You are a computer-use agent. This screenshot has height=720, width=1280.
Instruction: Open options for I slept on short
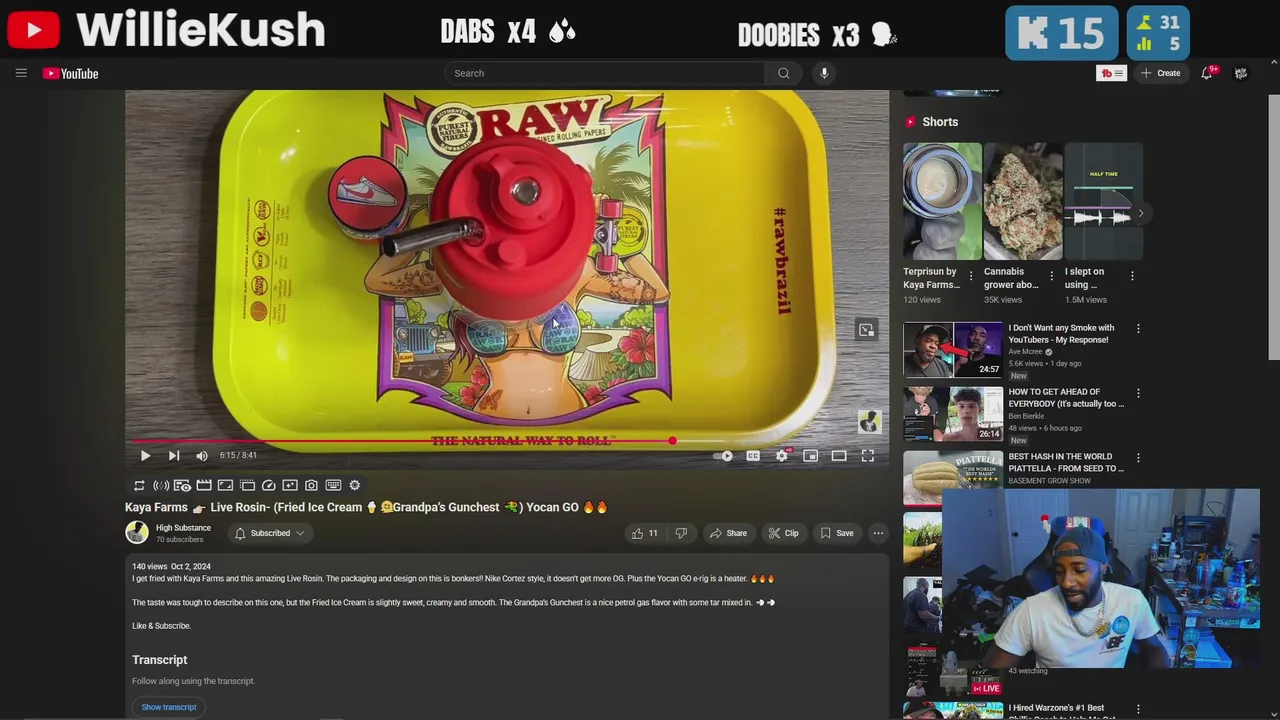click(1132, 276)
